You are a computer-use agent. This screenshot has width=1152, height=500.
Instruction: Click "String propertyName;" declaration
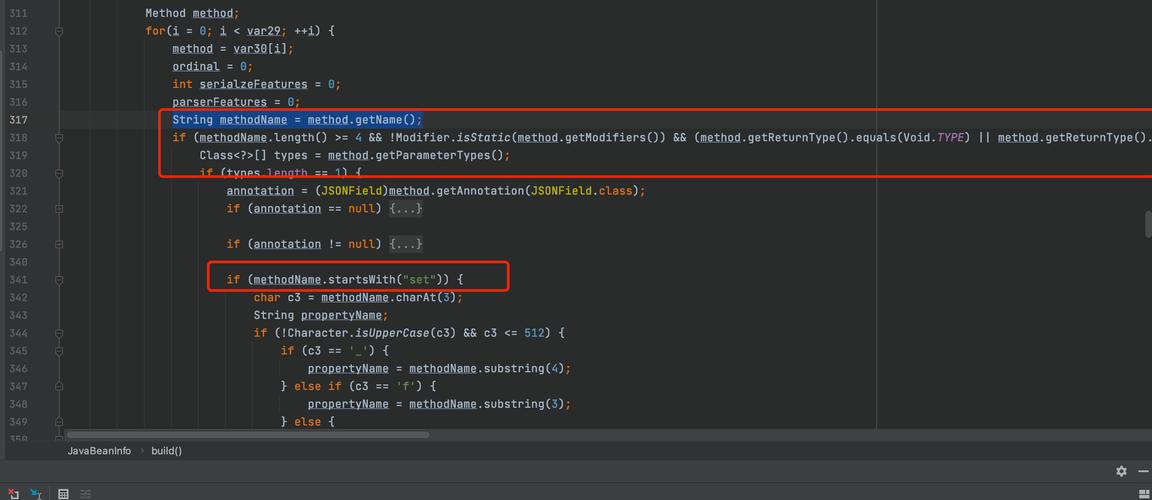[x=320, y=315]
